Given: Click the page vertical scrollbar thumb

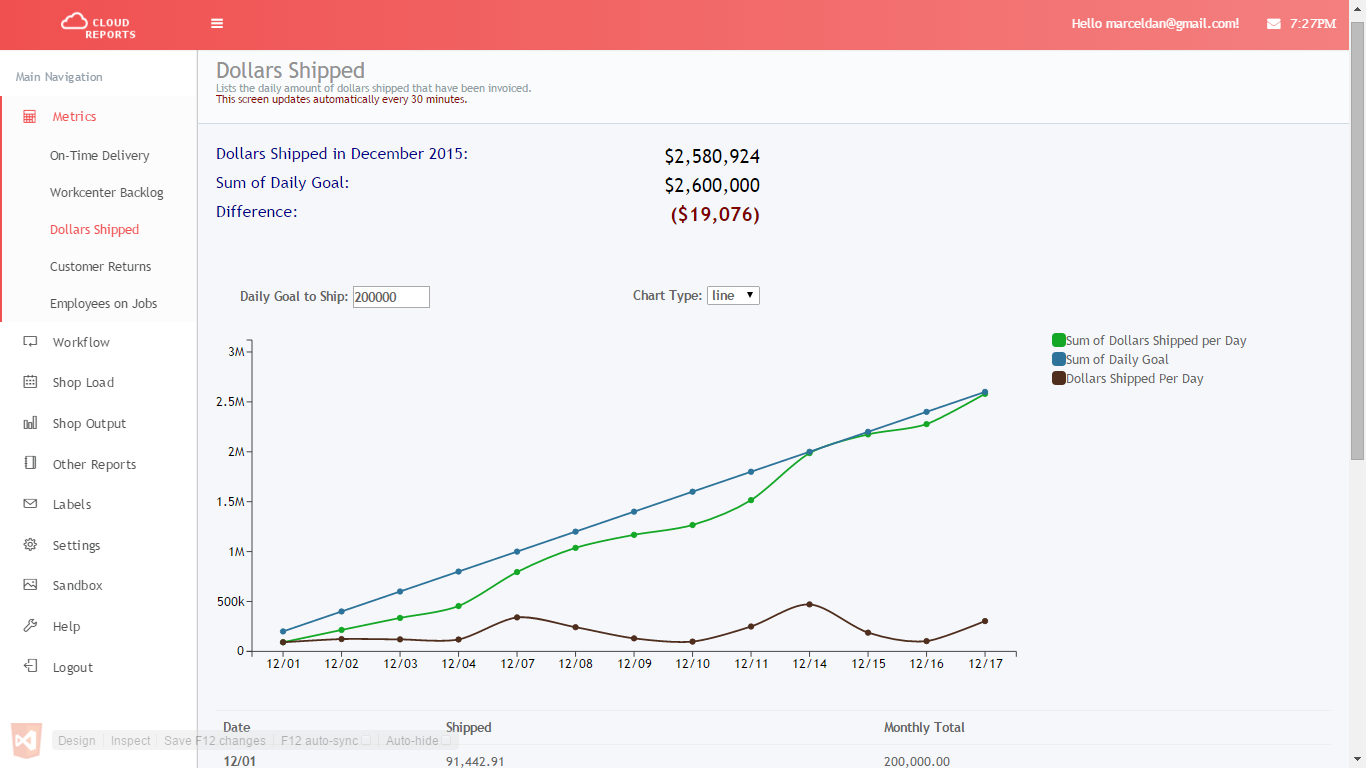Looking at the screenshot, I should 1357,240.
